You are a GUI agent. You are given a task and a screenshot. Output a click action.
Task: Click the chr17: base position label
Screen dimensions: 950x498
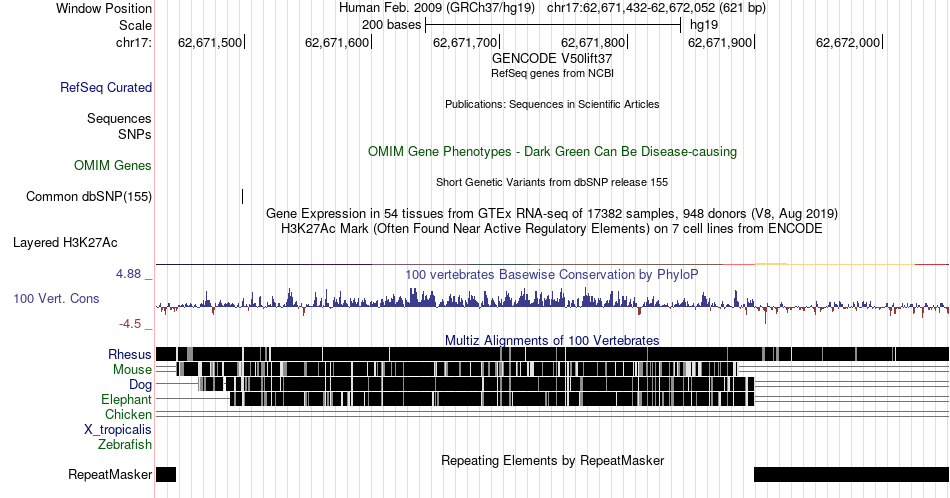coord(134,42)
